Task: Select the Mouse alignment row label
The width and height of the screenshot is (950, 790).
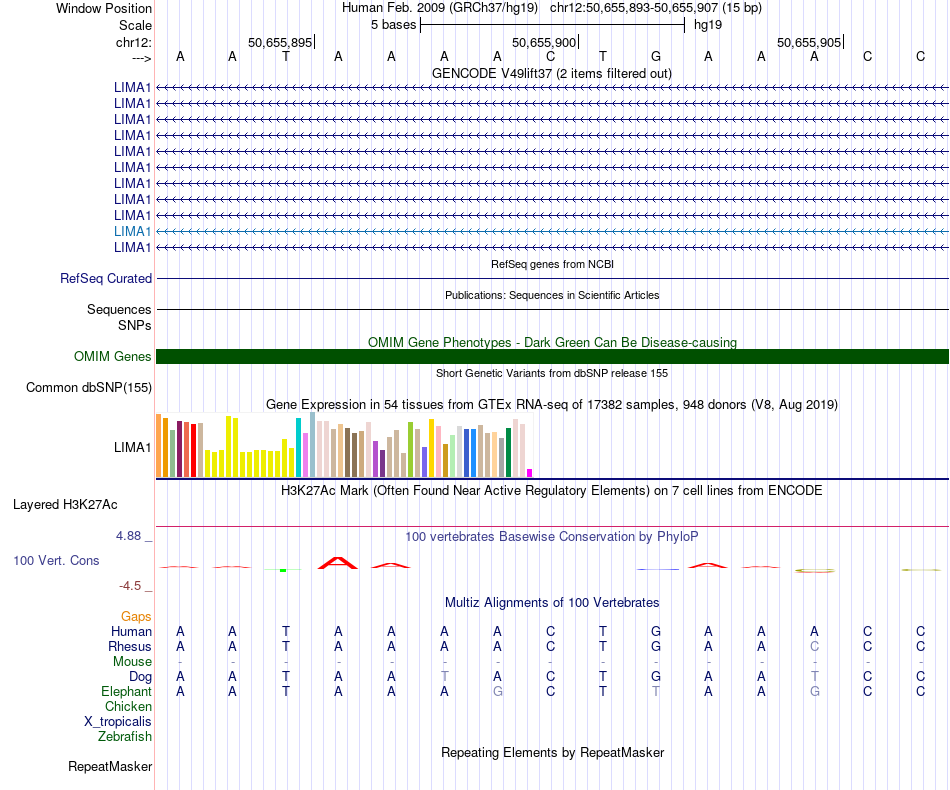Action: tap(132, 662)
